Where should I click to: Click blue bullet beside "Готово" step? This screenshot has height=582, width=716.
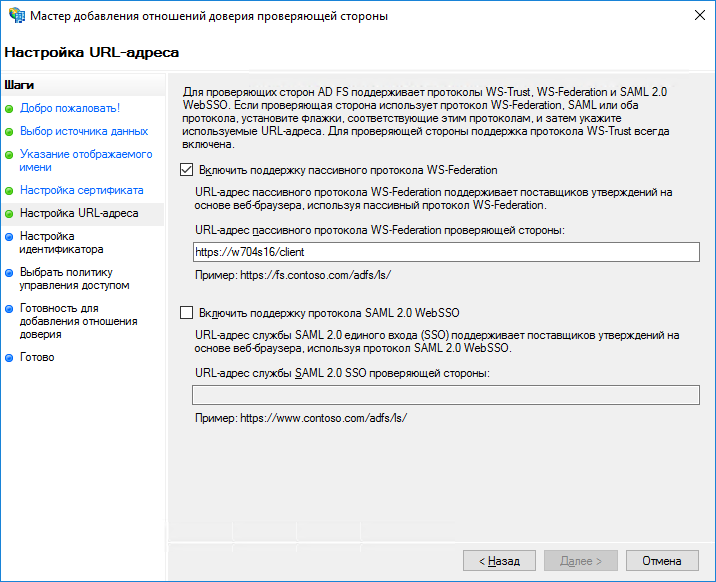pyautogui.click(x=10, y=358)
